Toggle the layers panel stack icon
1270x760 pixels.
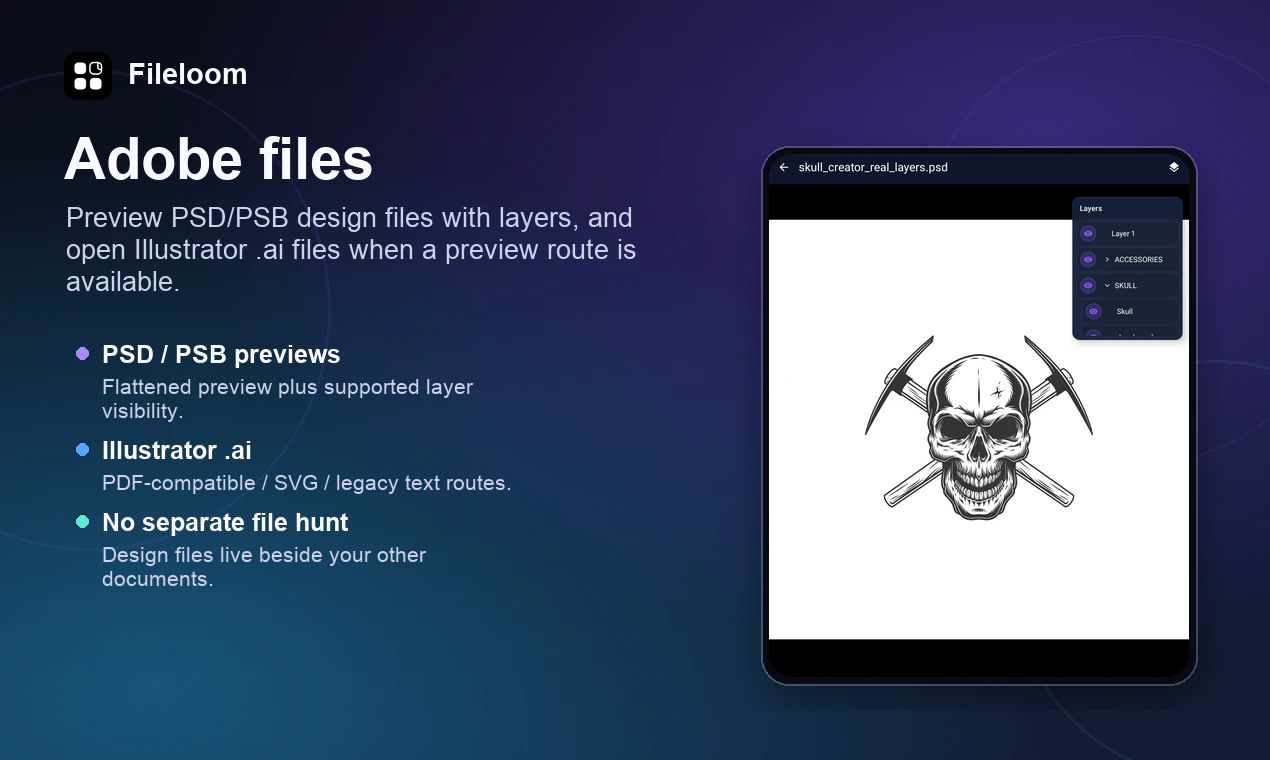1174,167
